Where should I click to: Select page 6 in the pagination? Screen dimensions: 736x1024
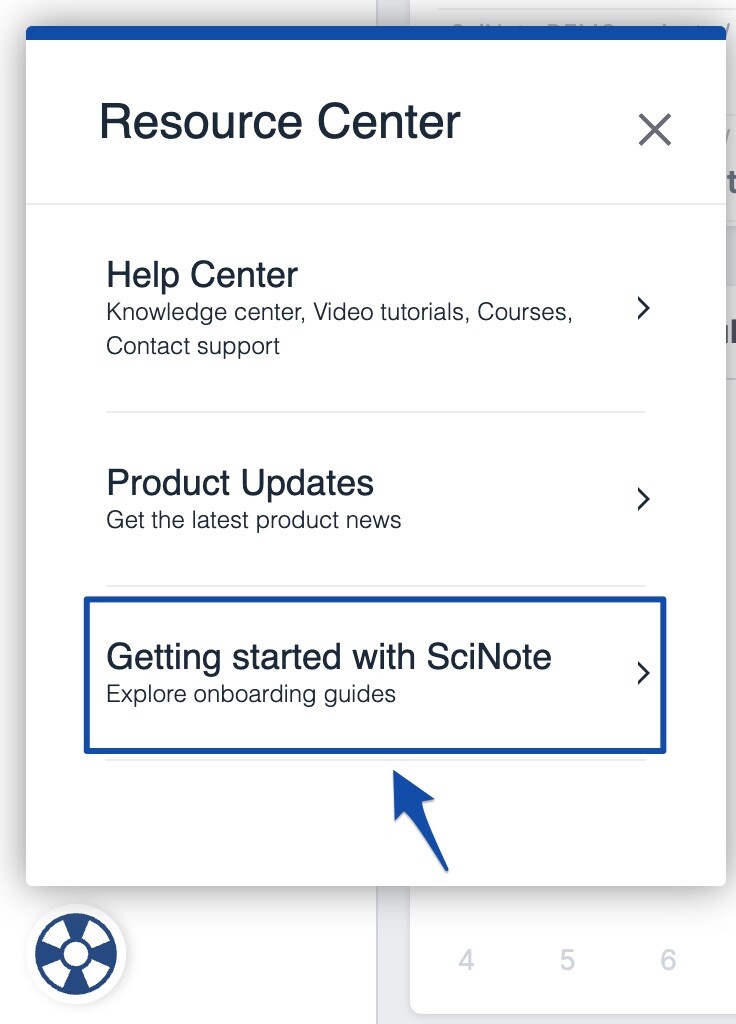coord(668,960)
